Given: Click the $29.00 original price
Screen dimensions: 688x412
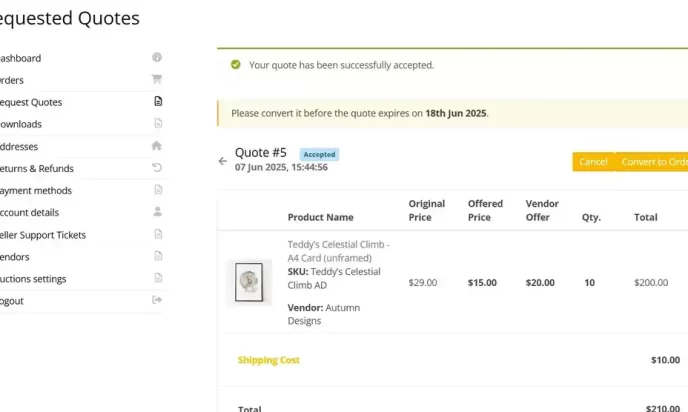Looking at the screenshot, I should coord(423,283).
